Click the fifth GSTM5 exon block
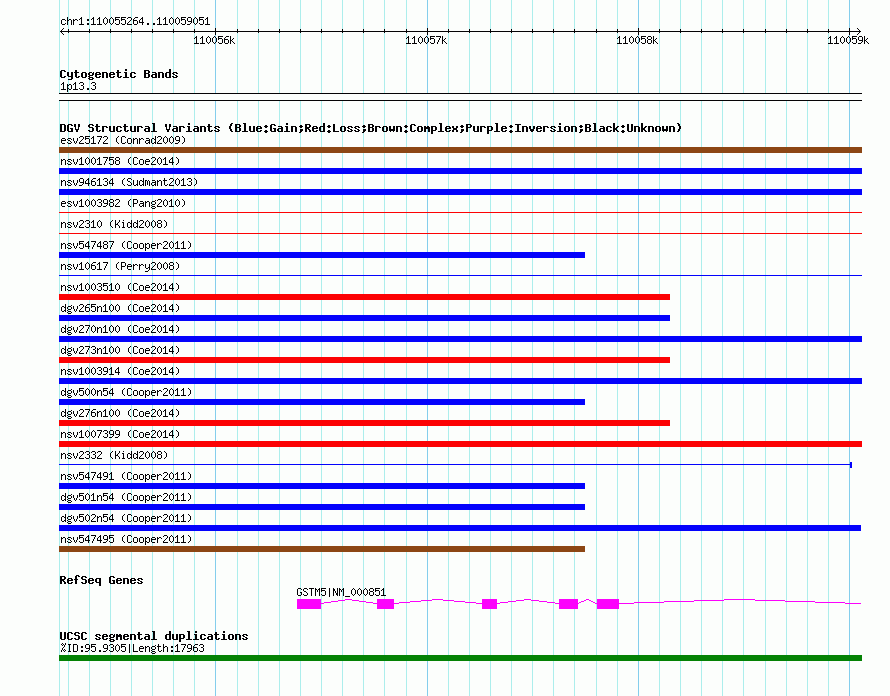Viewport: 890px width, 696px height. tap(608, 604)
